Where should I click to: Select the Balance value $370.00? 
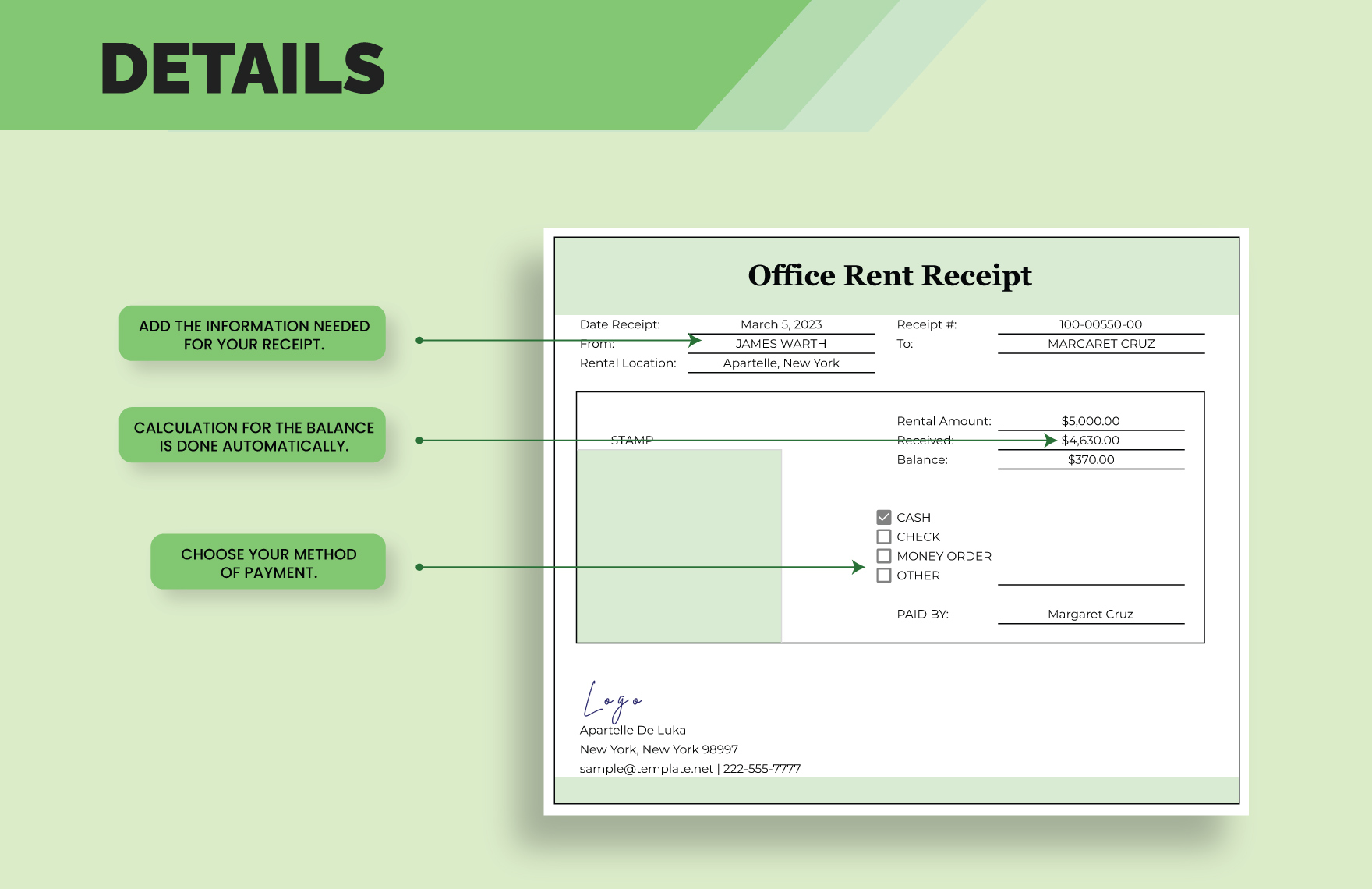1091,459
